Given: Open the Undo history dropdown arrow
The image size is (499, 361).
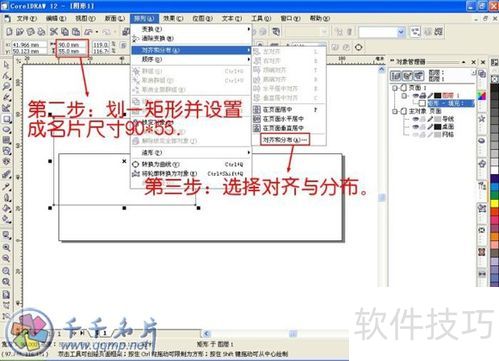Looking at the screenshot, I should [97, 32].
